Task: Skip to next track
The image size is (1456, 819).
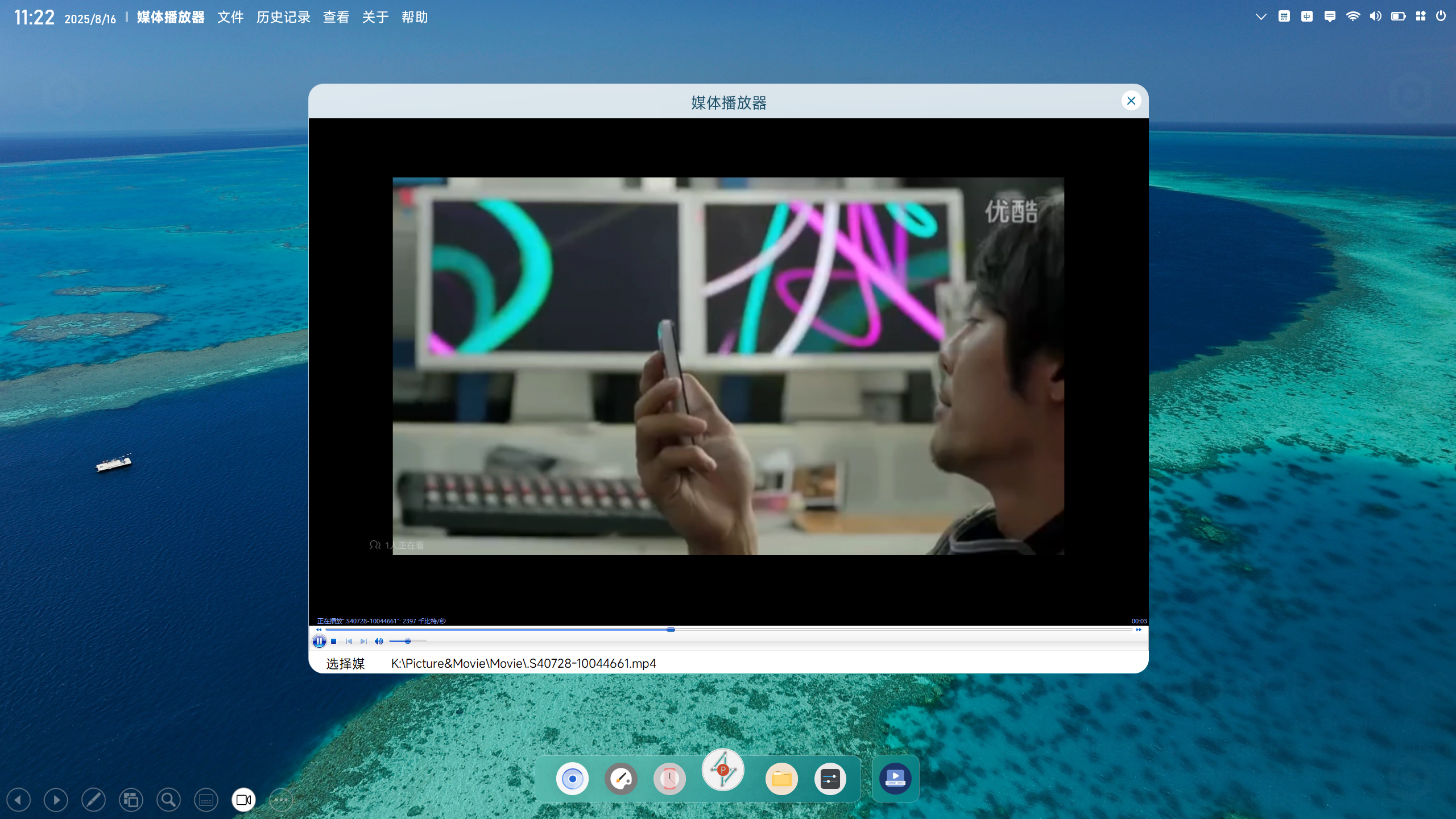Action: (363, 641)
